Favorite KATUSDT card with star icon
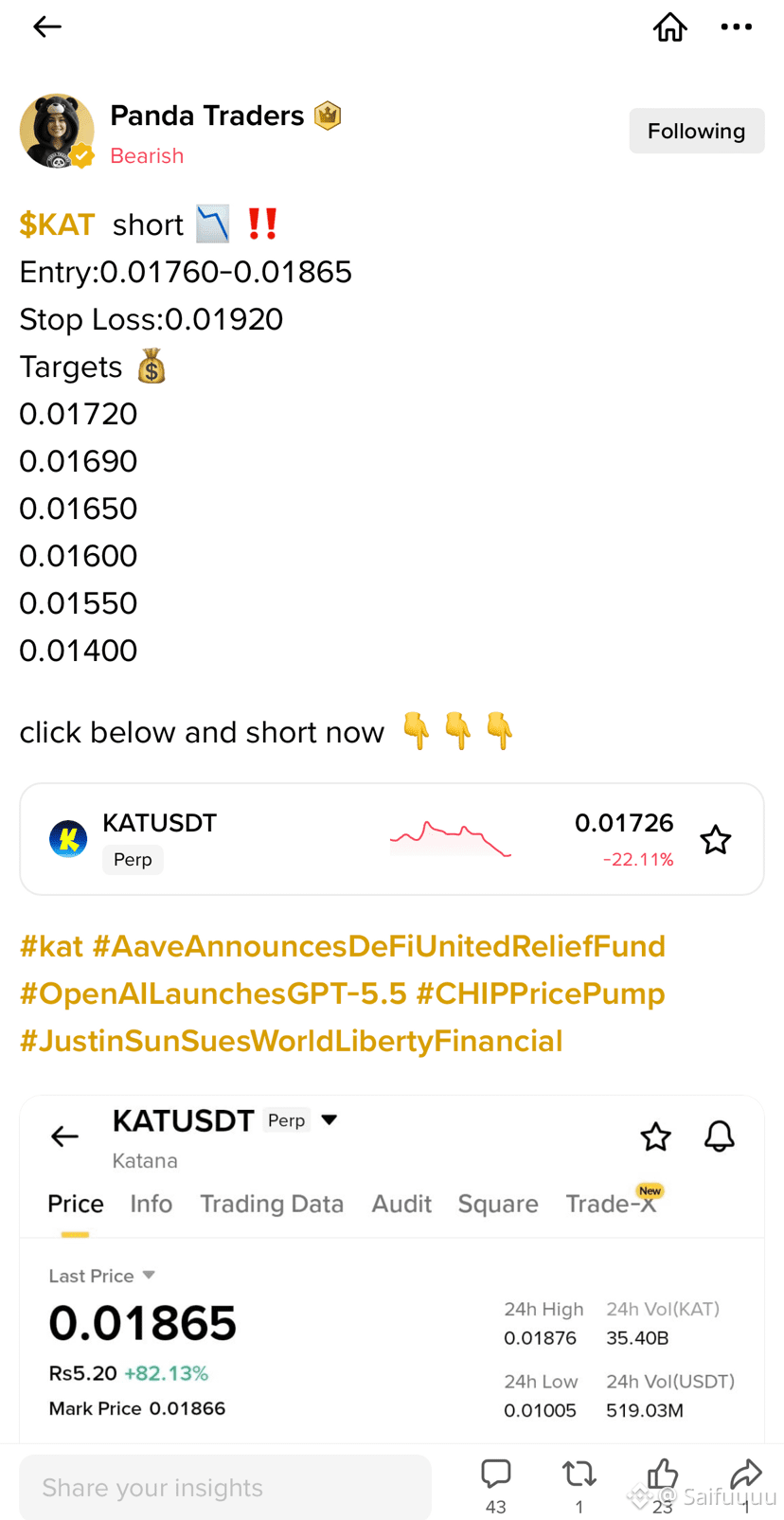Screen dimensions: 784x1520 coord(715,839)
